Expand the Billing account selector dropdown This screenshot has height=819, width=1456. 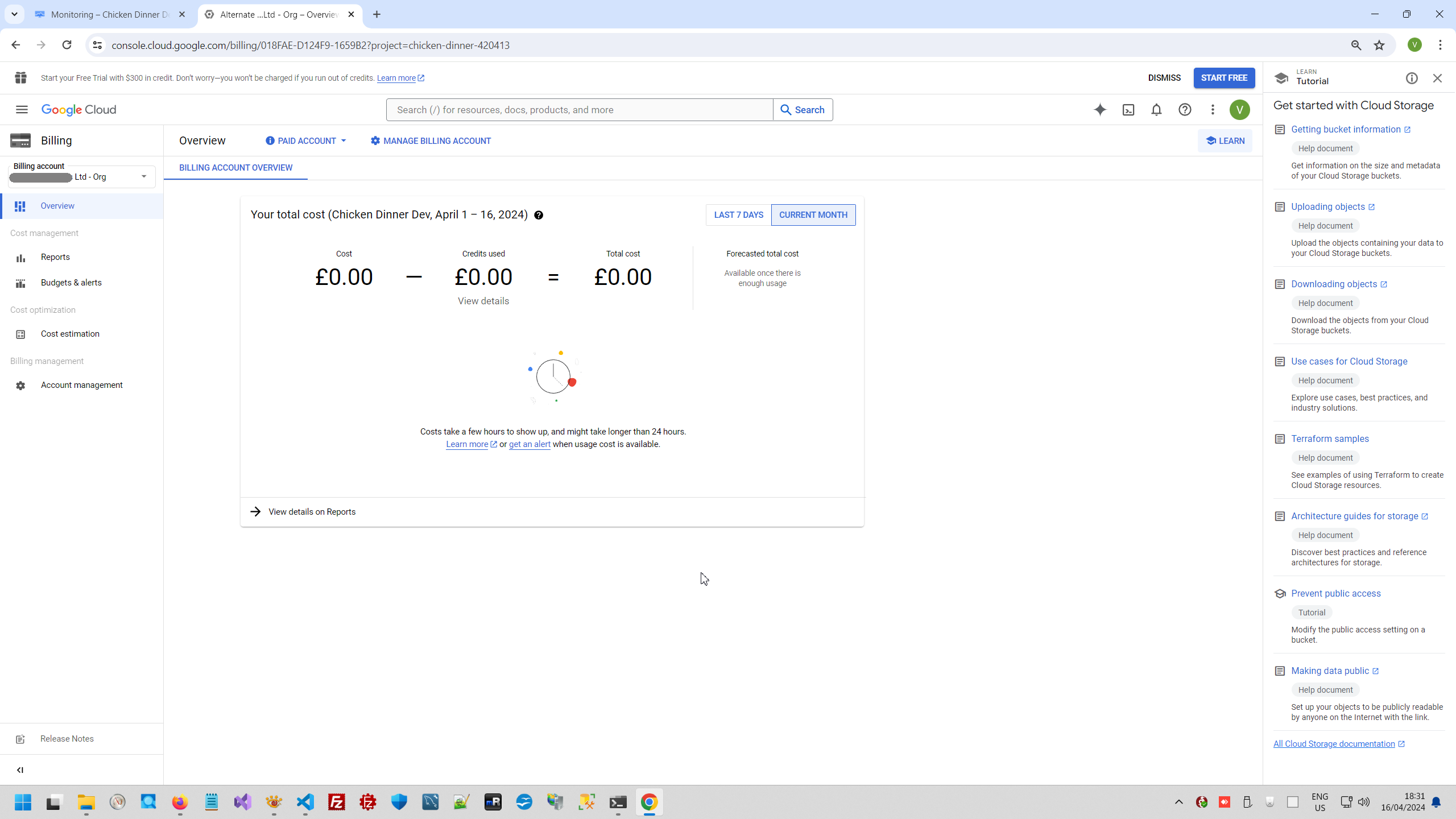144,177
